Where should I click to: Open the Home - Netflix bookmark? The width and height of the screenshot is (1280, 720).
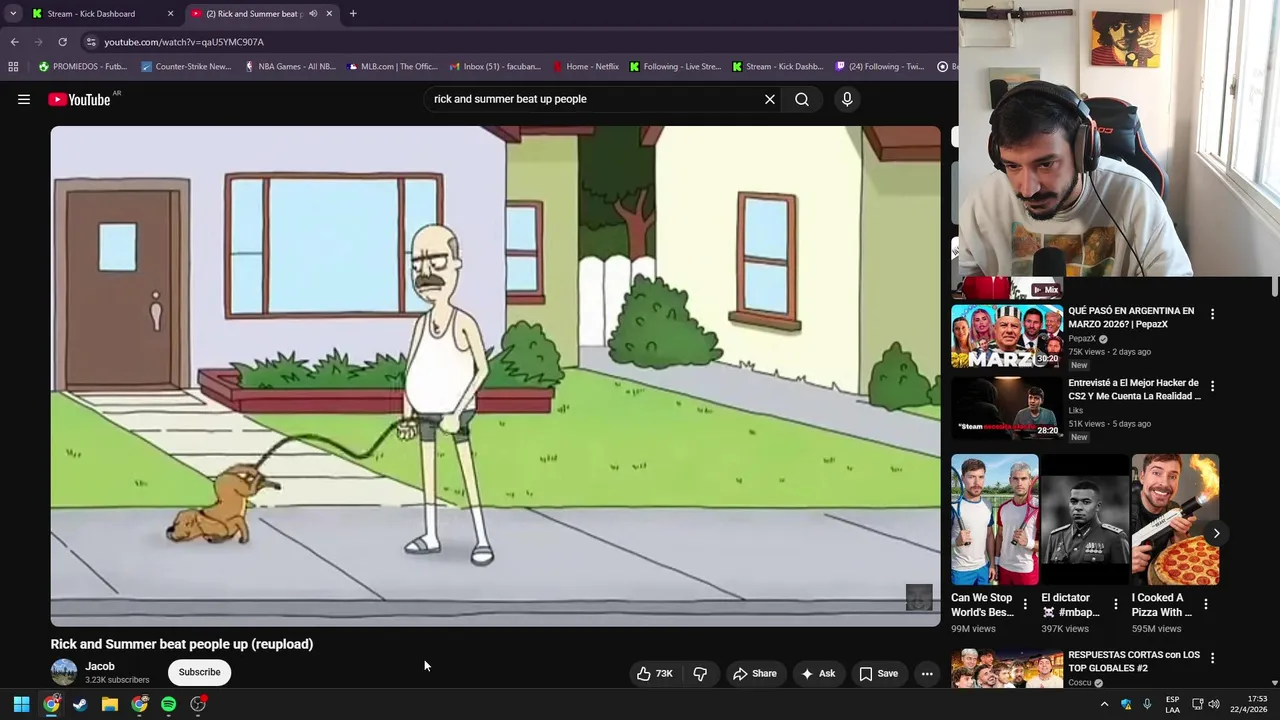pos(585,67)
